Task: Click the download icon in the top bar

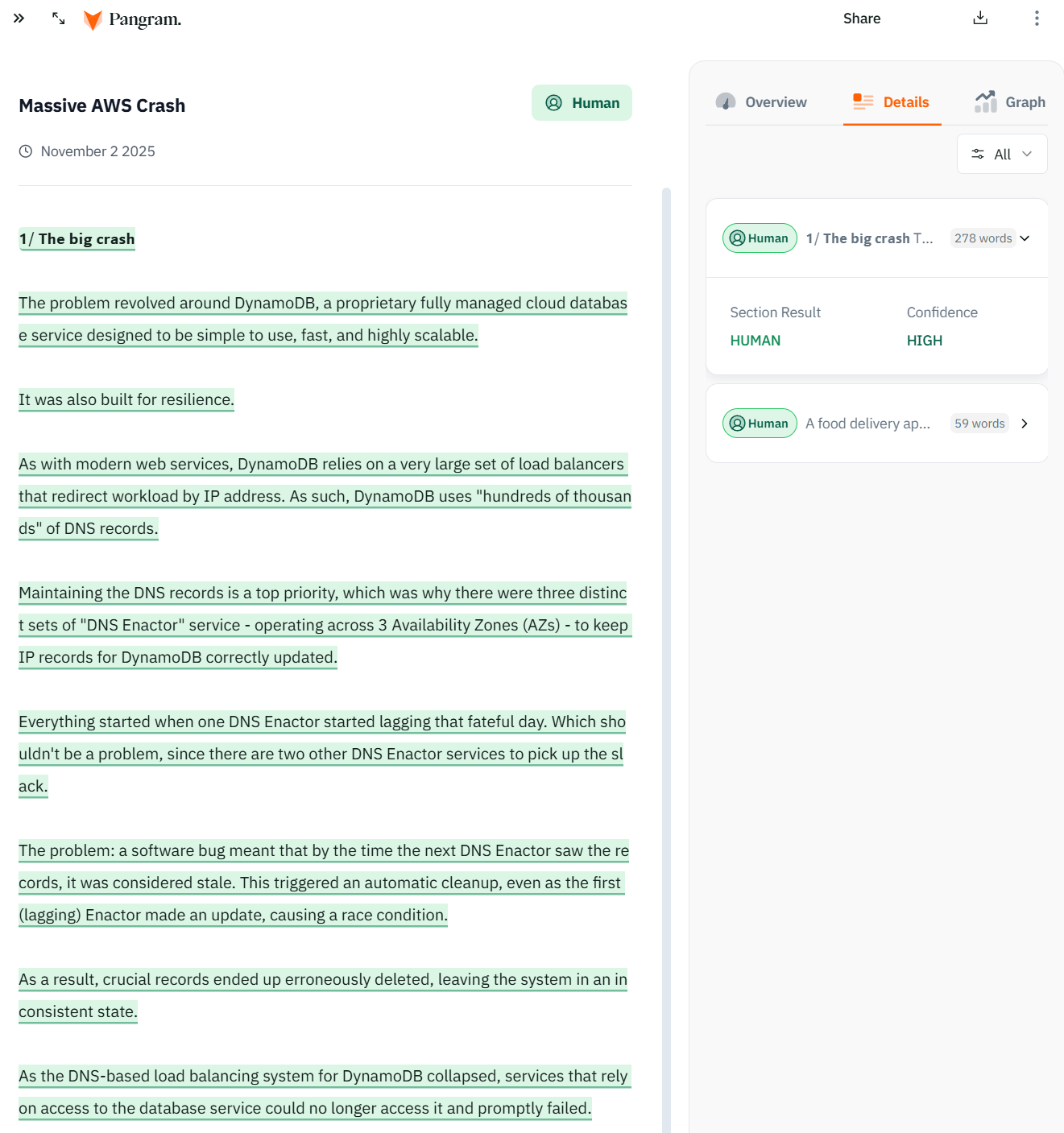Action: 980,18
